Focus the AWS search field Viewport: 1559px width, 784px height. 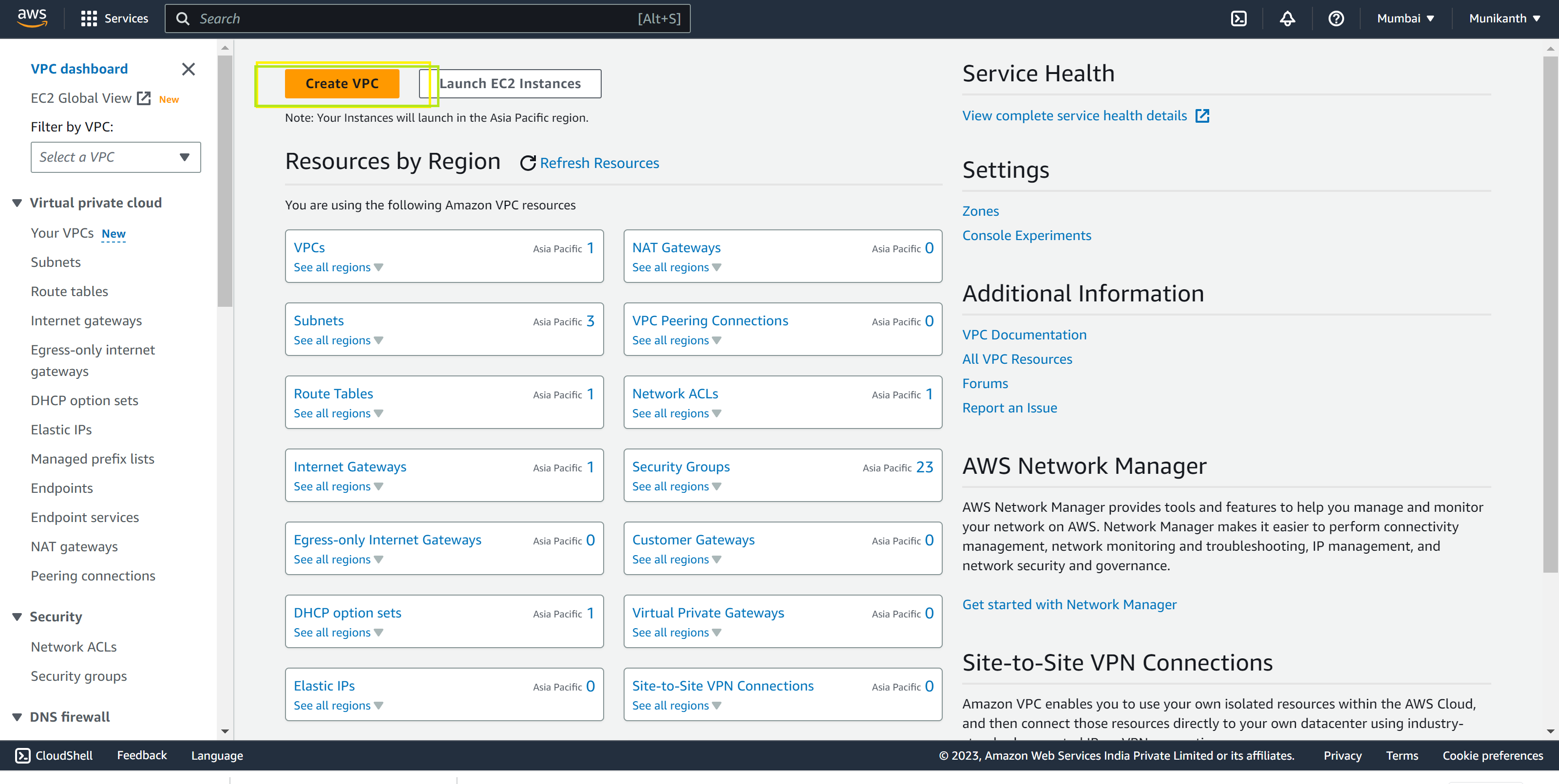point(427,18)
